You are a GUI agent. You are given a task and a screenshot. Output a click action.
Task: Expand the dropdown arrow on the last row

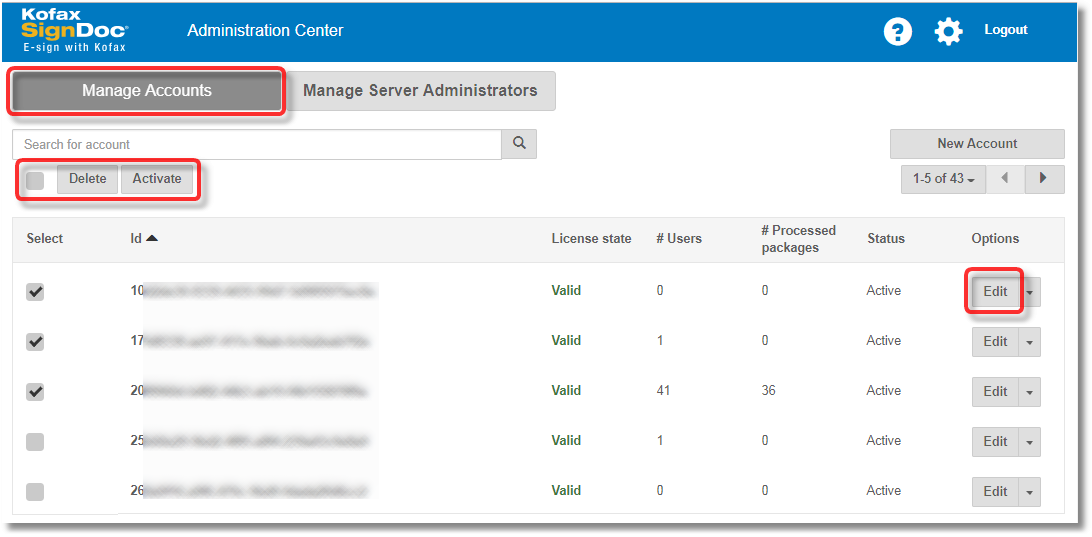tap(1030, 492)
